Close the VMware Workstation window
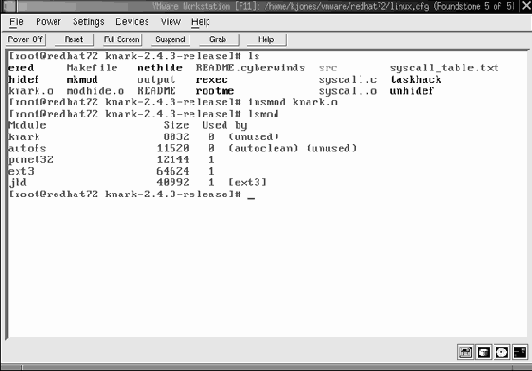 pyautogui.click(x=526, y=6)
